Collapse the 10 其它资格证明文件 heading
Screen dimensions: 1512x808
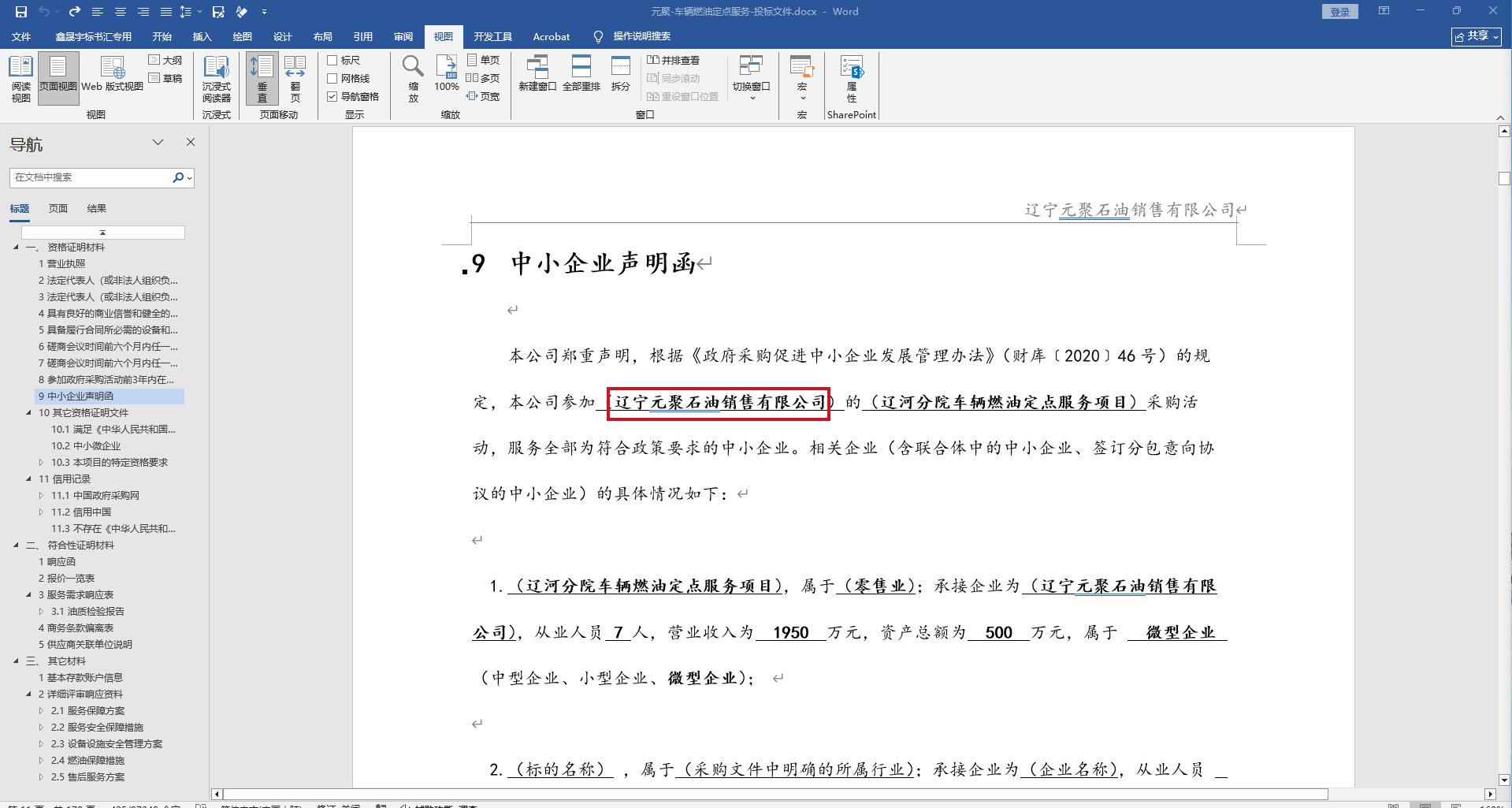tap(29, 413)
